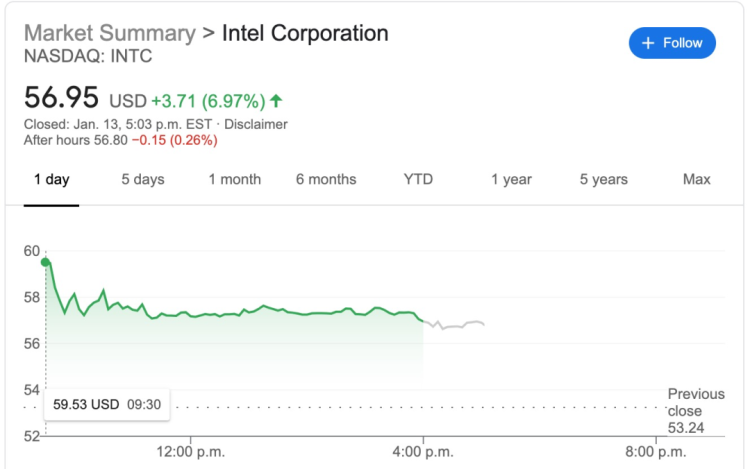Screen dimensions: 750x469
Task: Click the Intel Corporation title
Action: [x=305, y=33]
